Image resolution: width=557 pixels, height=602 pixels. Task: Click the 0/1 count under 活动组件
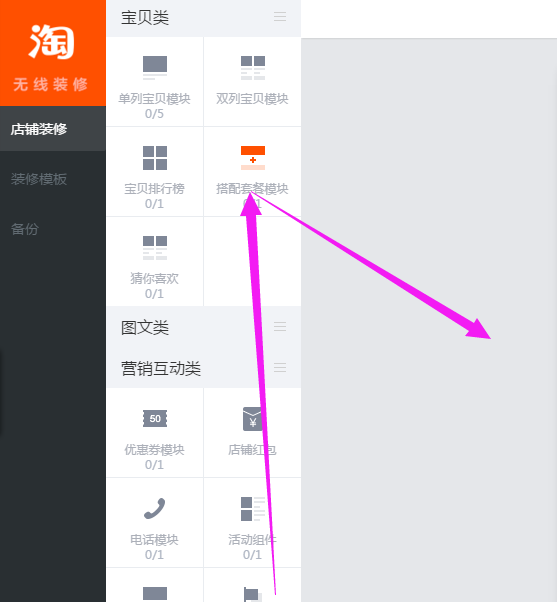coord(252,555)
